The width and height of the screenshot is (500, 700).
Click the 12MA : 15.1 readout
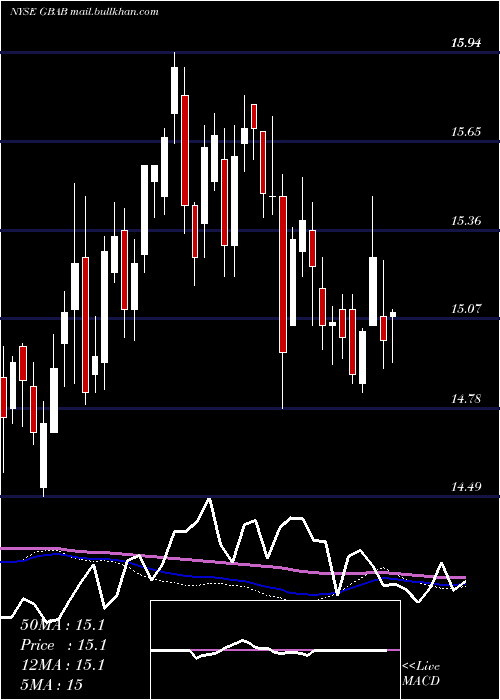(62, 665)
